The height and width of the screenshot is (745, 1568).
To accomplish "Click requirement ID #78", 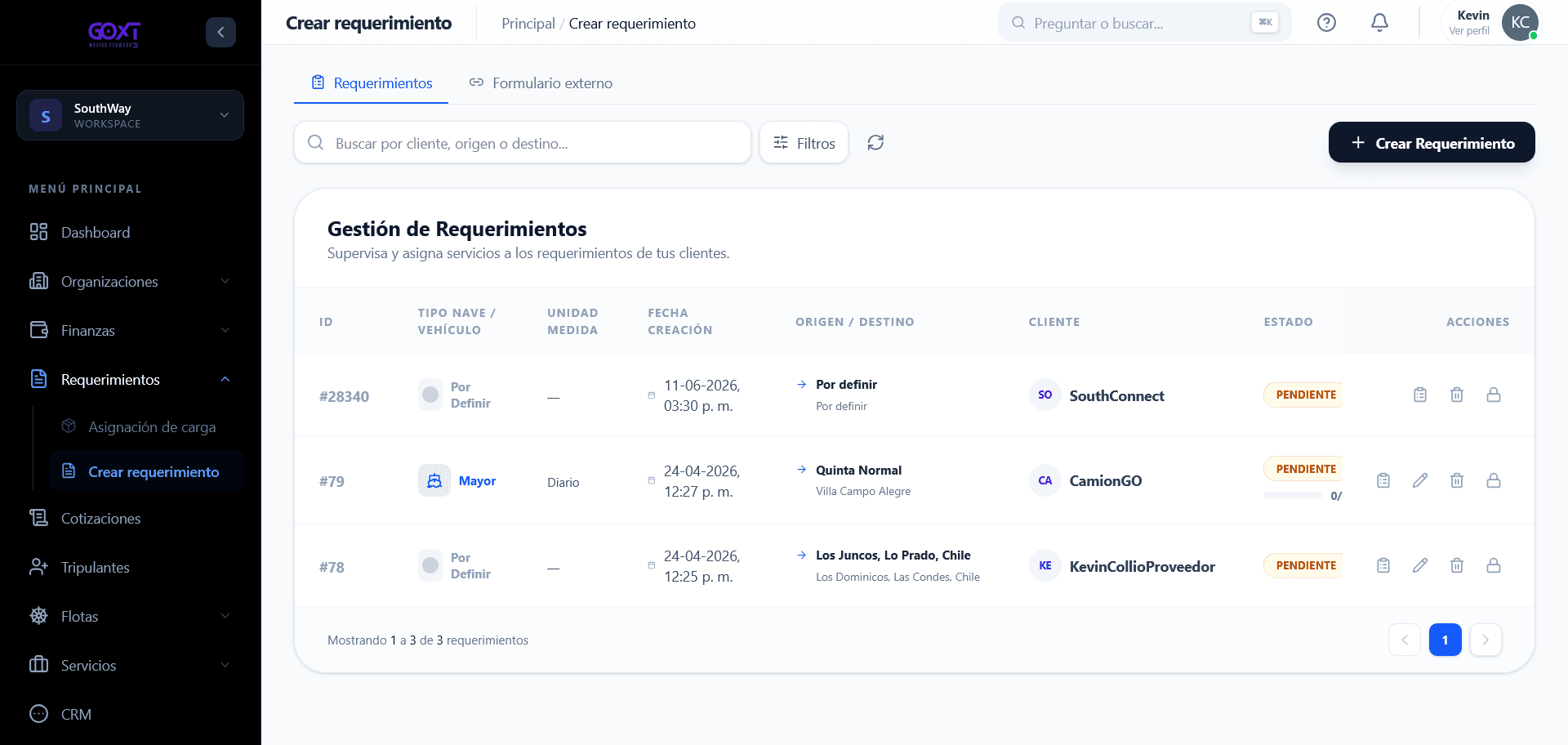I will pyautogui.click(x=332, y=568).
